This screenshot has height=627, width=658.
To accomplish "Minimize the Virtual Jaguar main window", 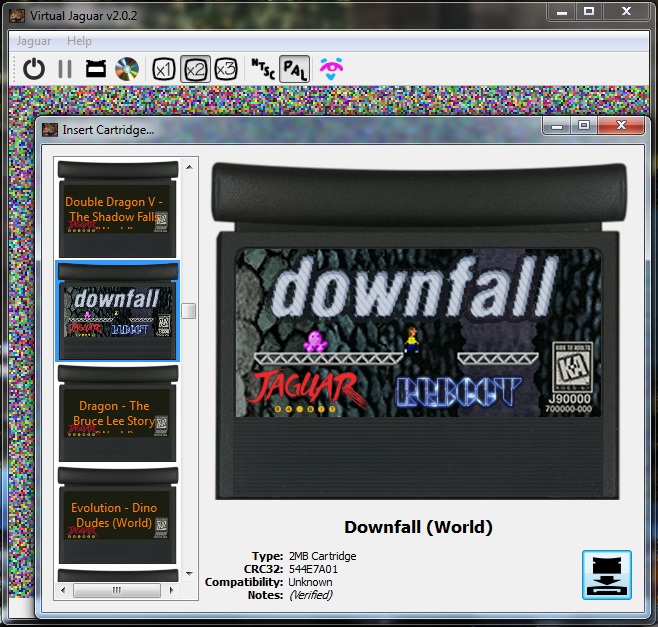I will tap(561, 11).
